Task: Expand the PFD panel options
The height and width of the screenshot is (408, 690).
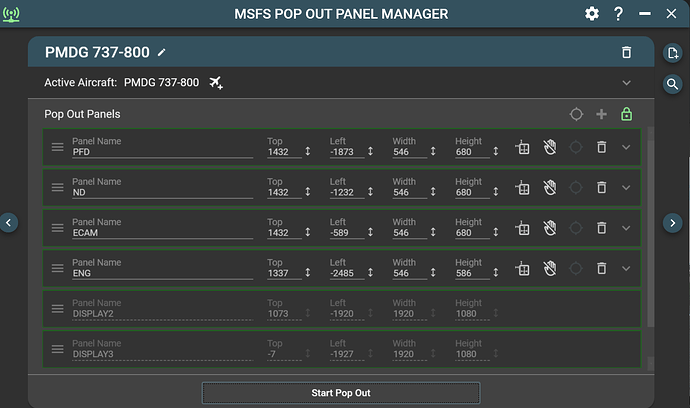Action: tap(627, 147)
